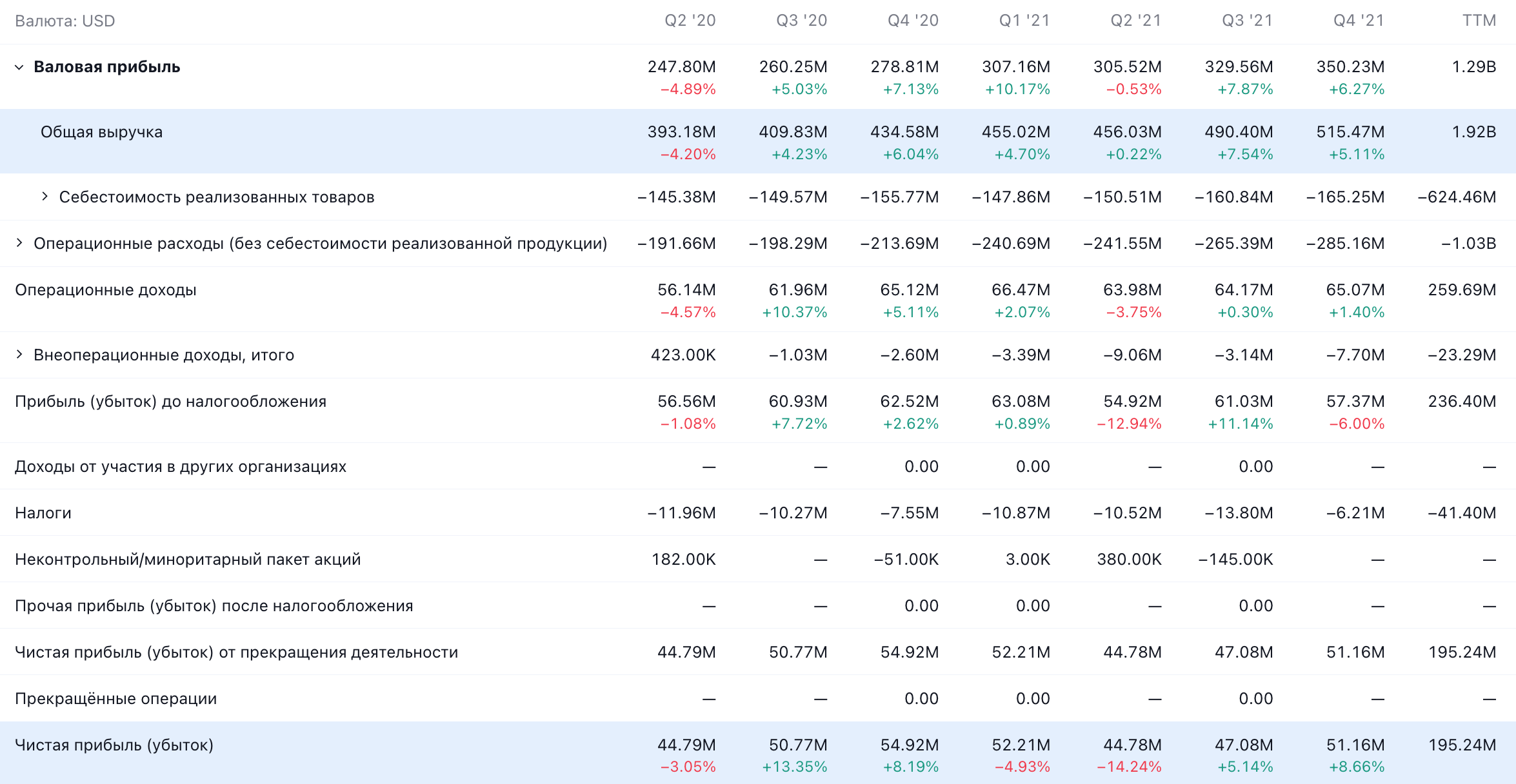This screenshot has width=1516, height=784.
Task: Expand Себестоимость реализованных товаров row chevron
Action: pyautogui.click(x=45, y=197)
